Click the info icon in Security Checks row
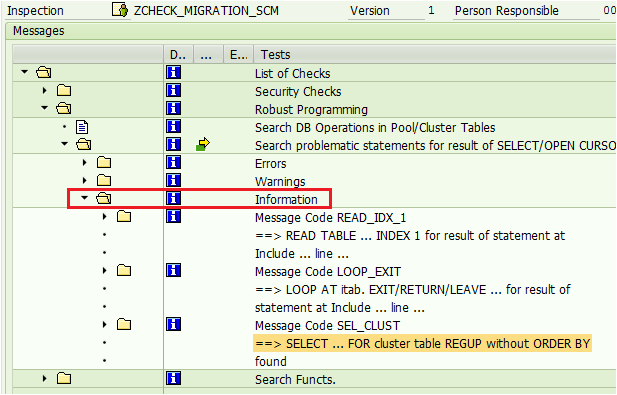Viewport: 617px width, 395px height. click(x=174, y=90)
